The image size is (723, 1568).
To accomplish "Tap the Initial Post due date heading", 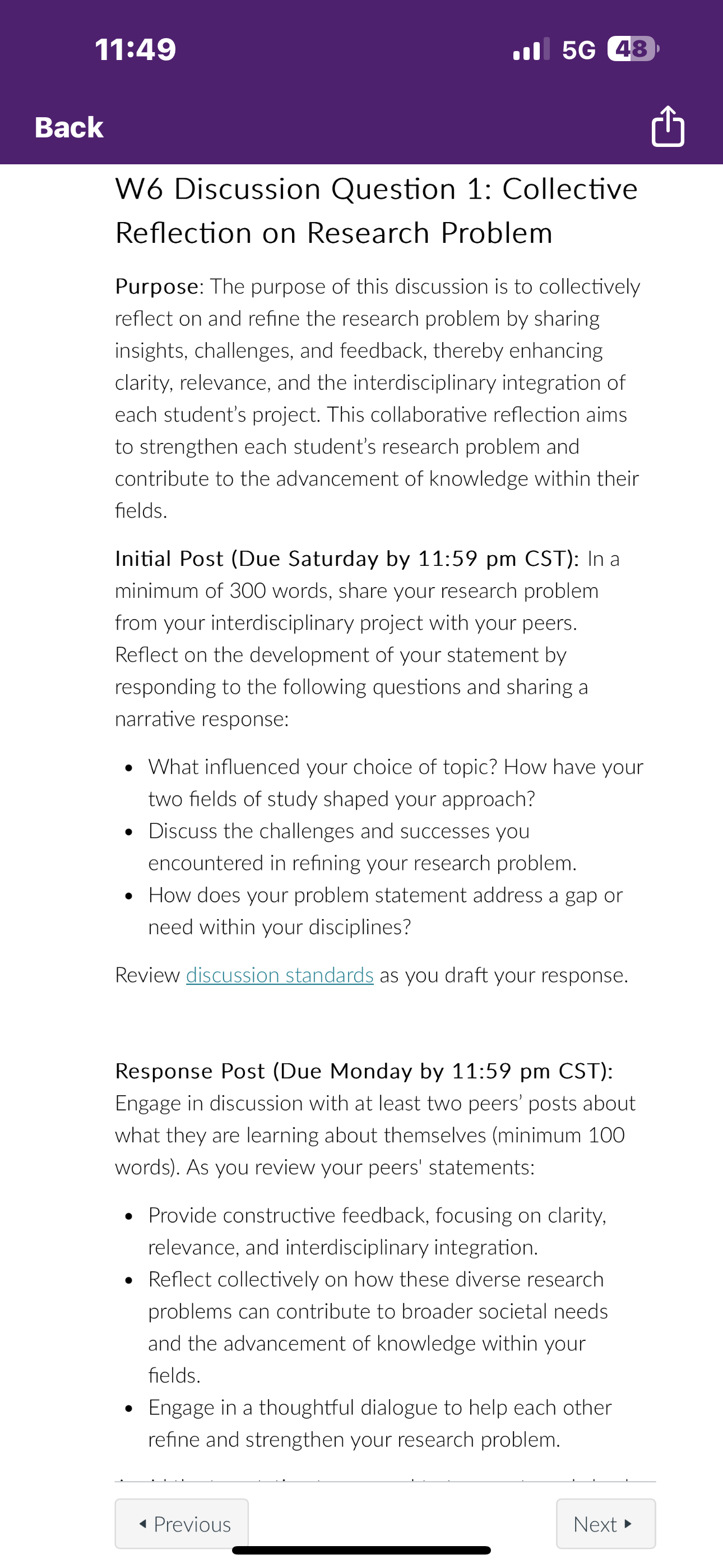I will coord(347,558).
